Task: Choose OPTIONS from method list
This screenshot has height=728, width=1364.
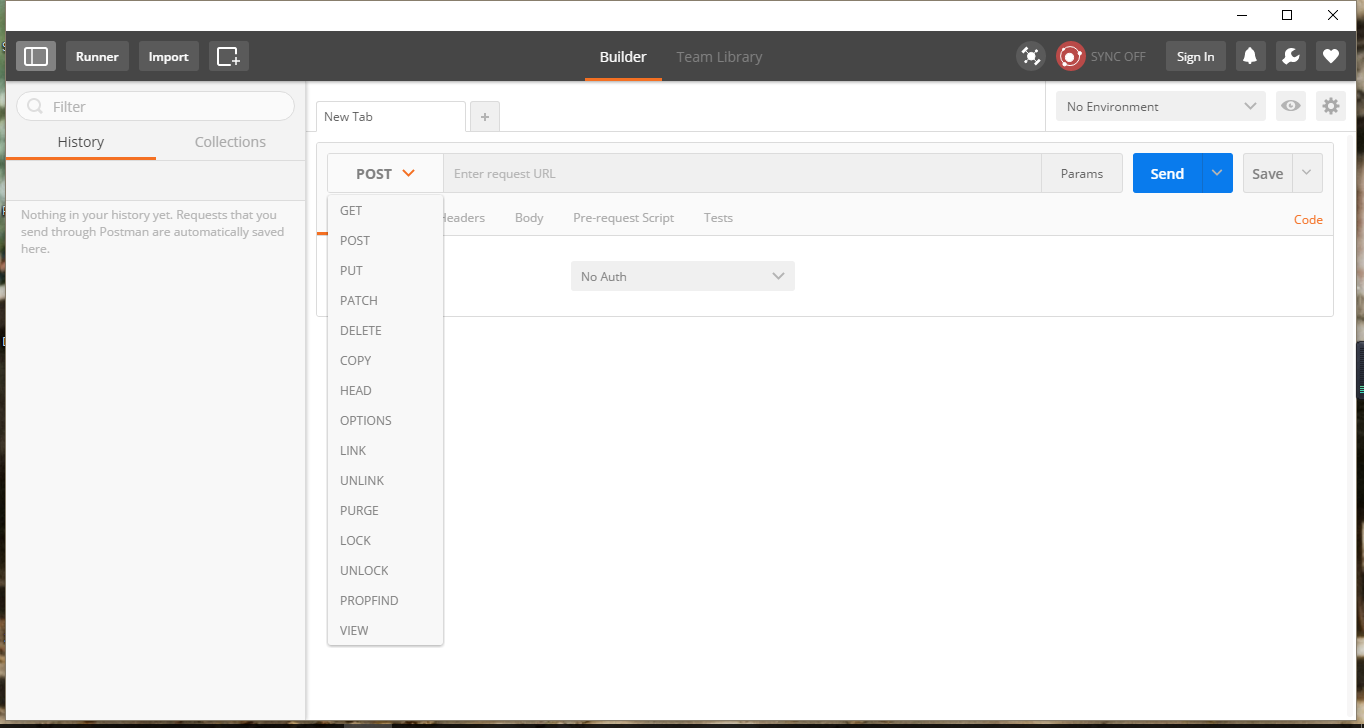Action: [385, 421]
